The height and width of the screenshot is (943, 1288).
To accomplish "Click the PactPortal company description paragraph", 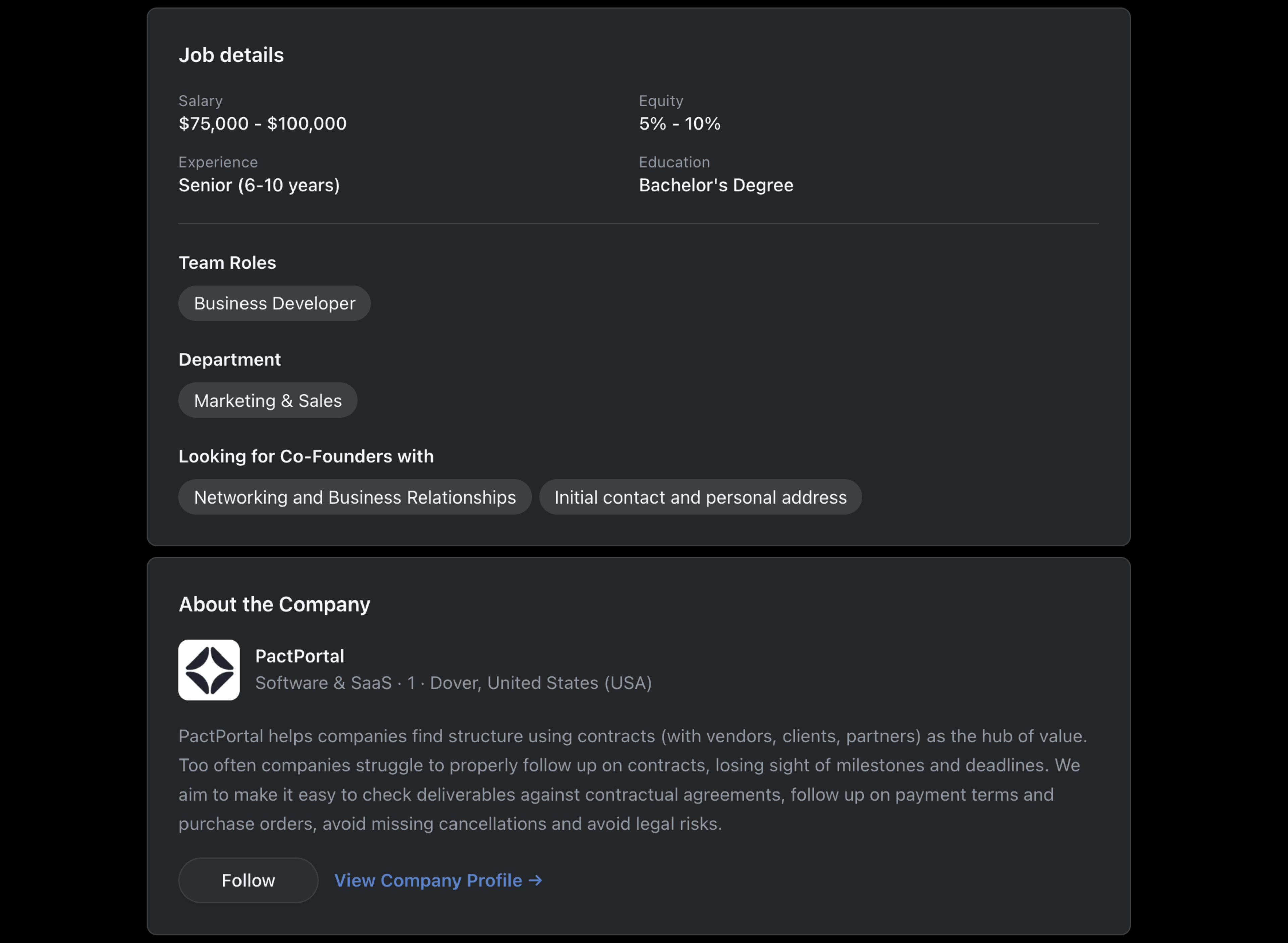I will click(x=633, y=780).
